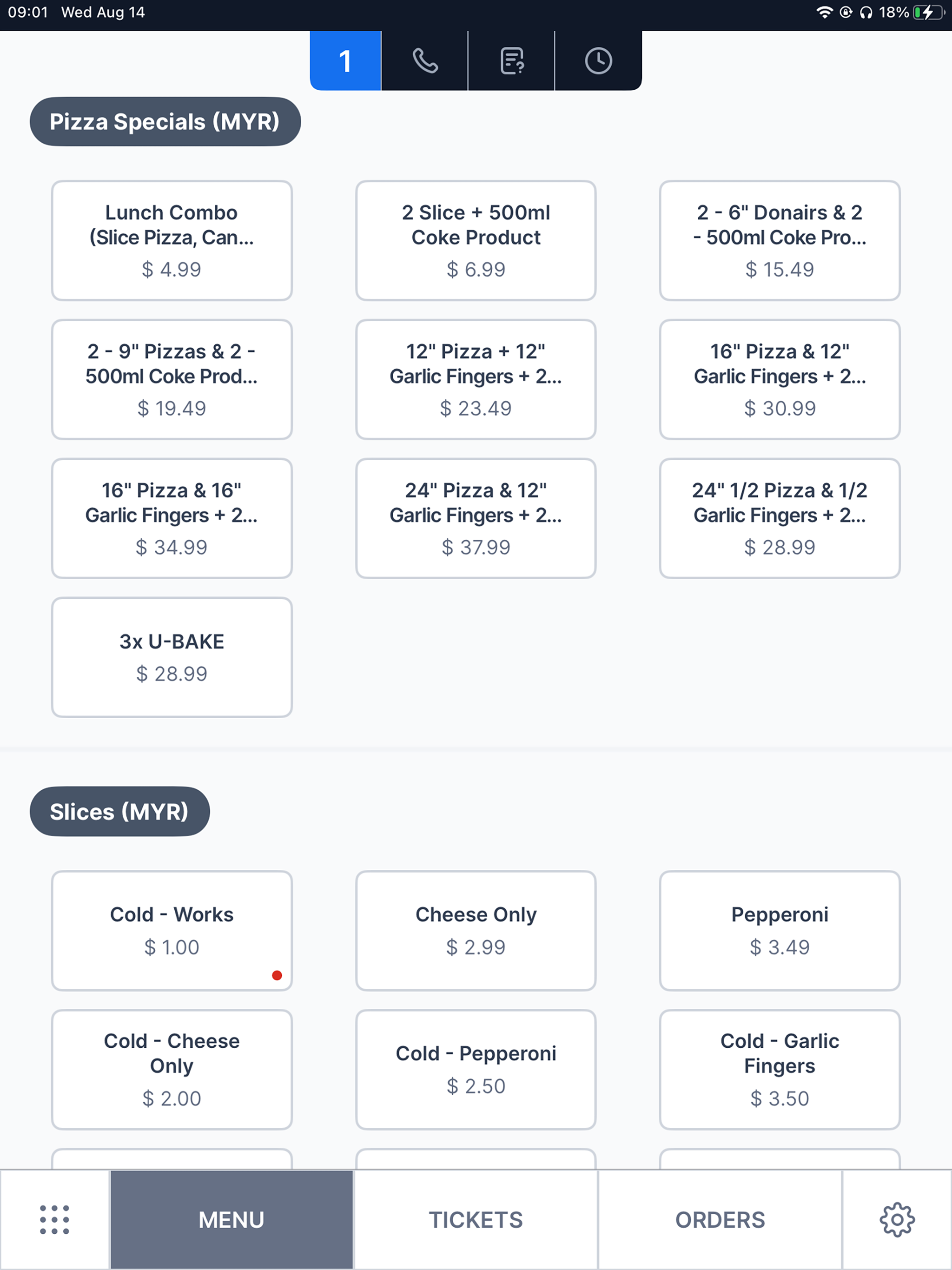The height and width of the screenshot is (1270, 952).
Task: Click the Pizza Specials (MYR) category pill
Action: [165, 121]
